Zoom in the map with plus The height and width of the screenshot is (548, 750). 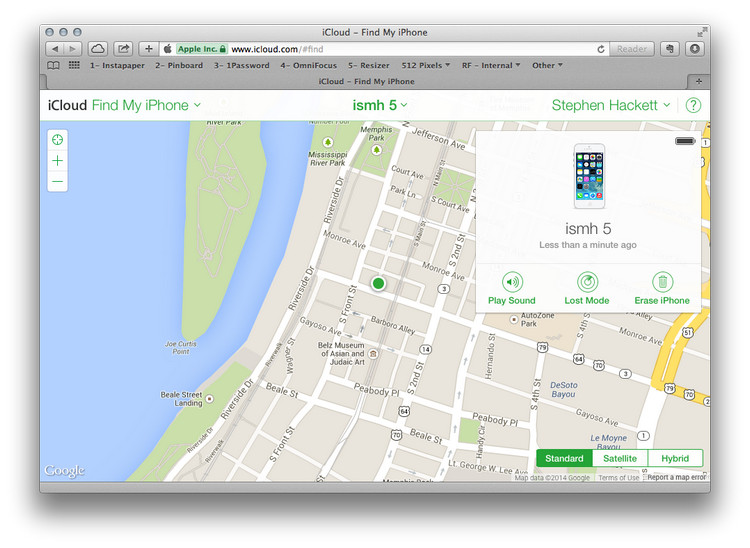click(57, 161)
